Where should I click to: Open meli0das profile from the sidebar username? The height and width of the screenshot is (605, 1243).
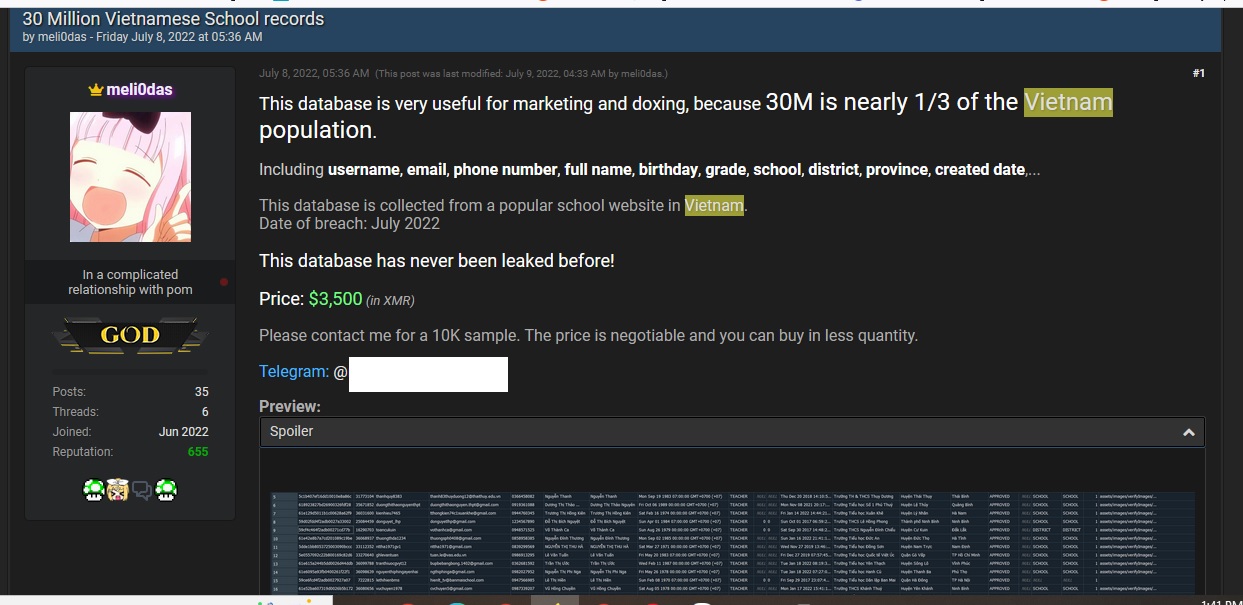[x=139, y=90]
